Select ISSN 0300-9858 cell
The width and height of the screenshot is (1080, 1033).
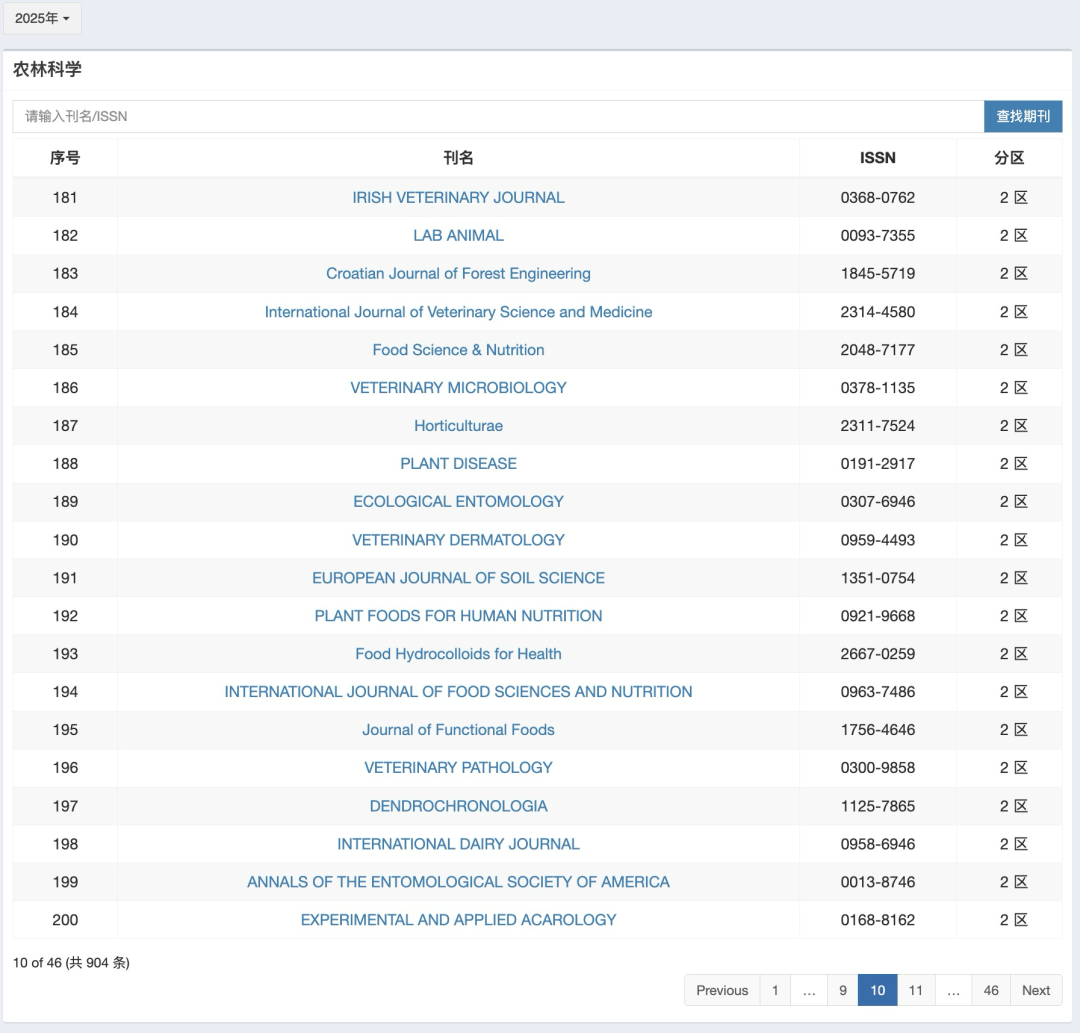(x=878, y=767)
